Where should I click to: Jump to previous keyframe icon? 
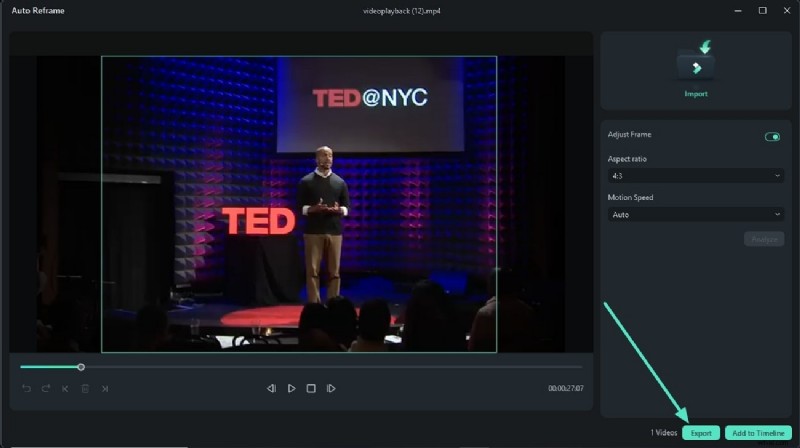coord(65,388)
